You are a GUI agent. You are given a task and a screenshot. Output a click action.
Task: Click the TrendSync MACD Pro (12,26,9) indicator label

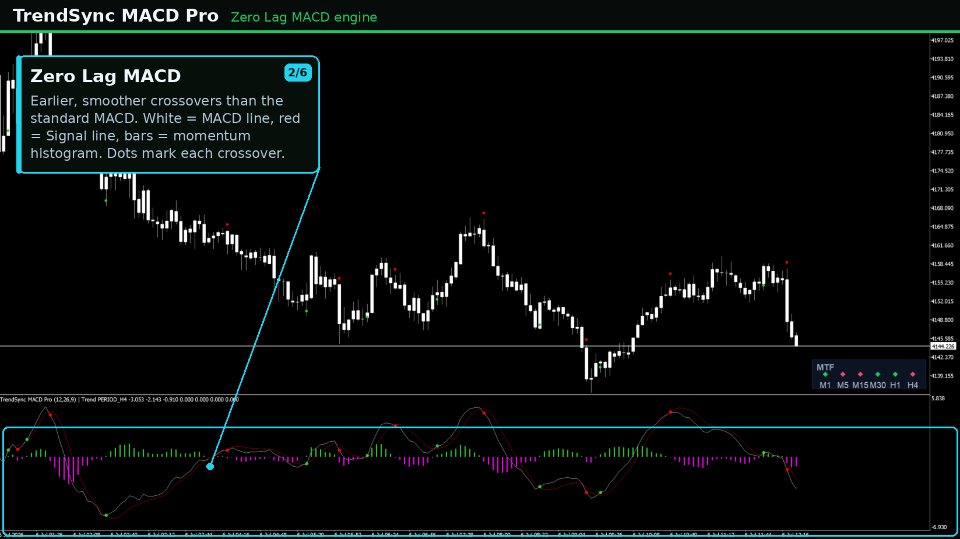pos(38,399)
